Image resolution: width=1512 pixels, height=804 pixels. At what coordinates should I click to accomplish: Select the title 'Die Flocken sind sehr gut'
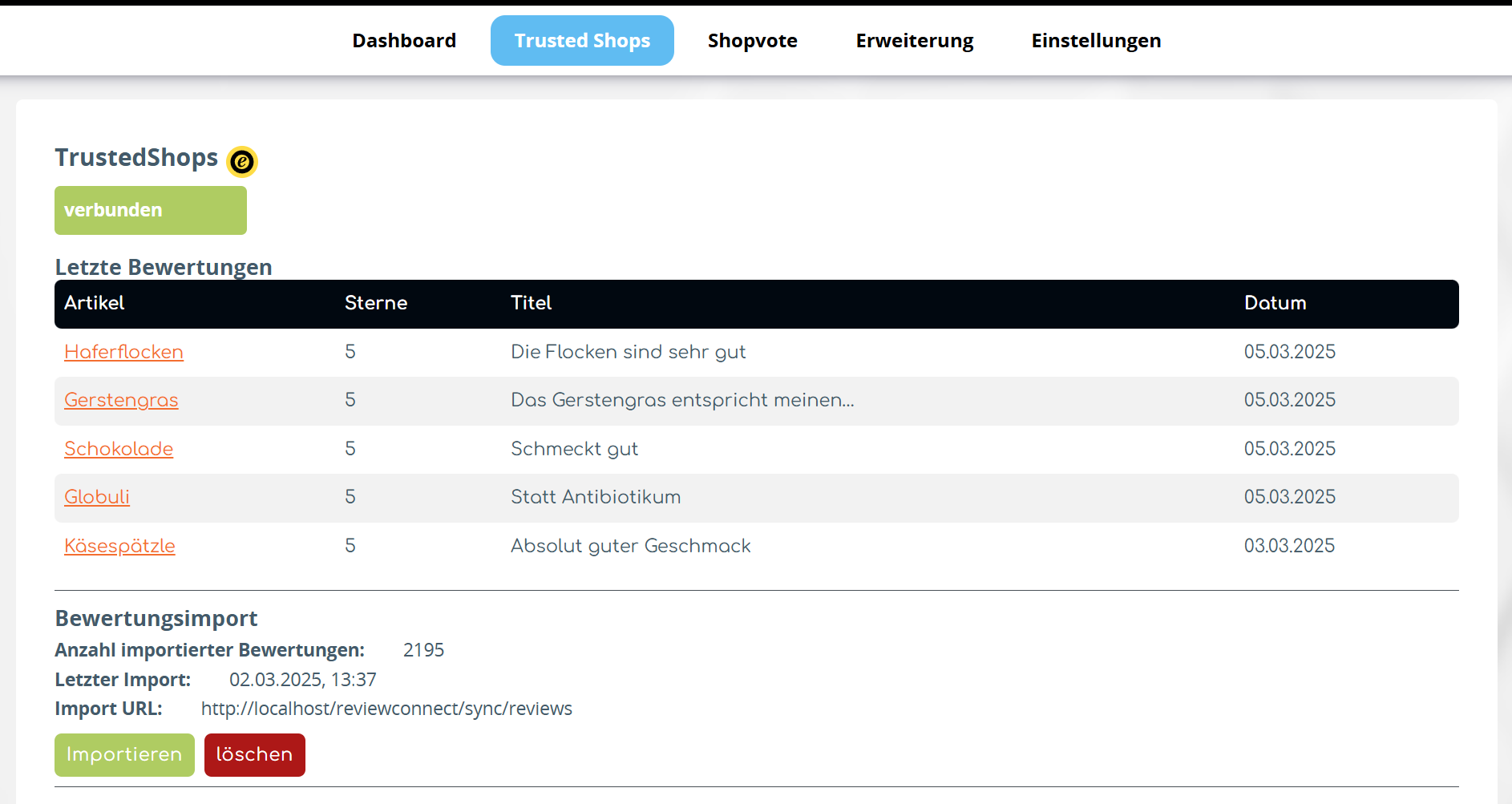629,352
